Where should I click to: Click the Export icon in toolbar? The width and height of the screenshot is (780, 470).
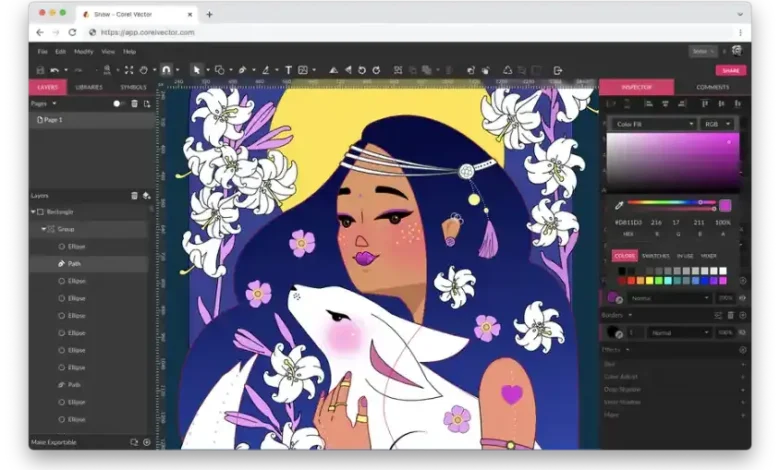(x=558, y=70)
